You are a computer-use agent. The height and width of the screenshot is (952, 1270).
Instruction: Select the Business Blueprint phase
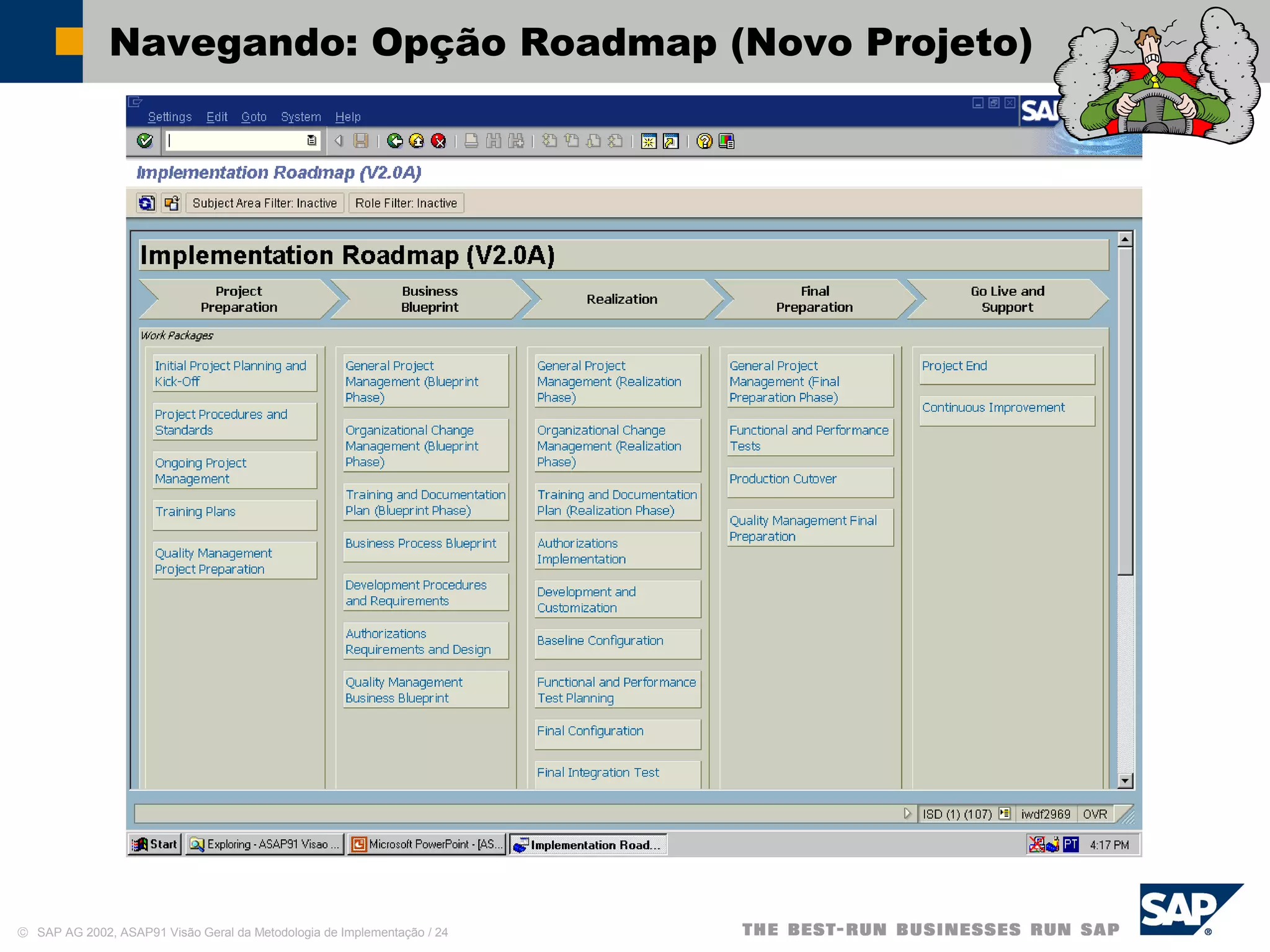pos(430,299)
